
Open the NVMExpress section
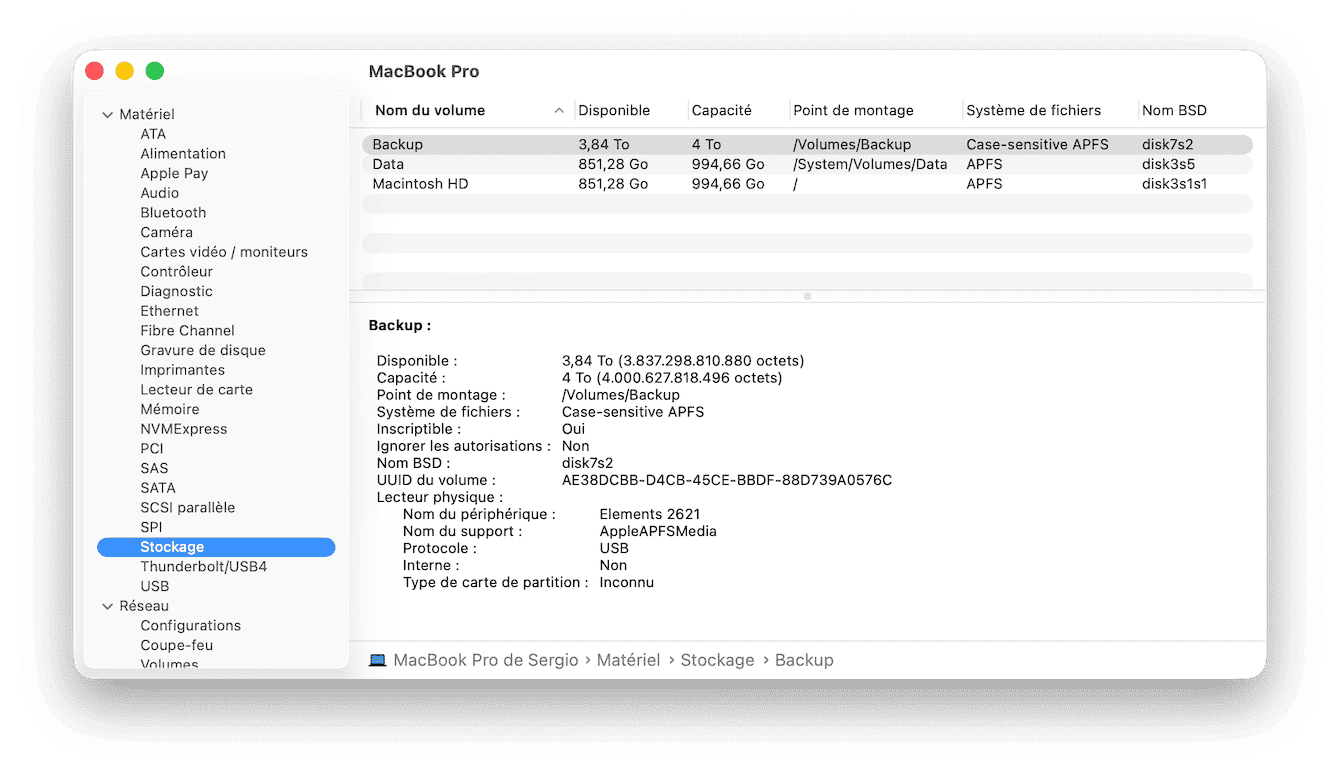click(185, 428)
